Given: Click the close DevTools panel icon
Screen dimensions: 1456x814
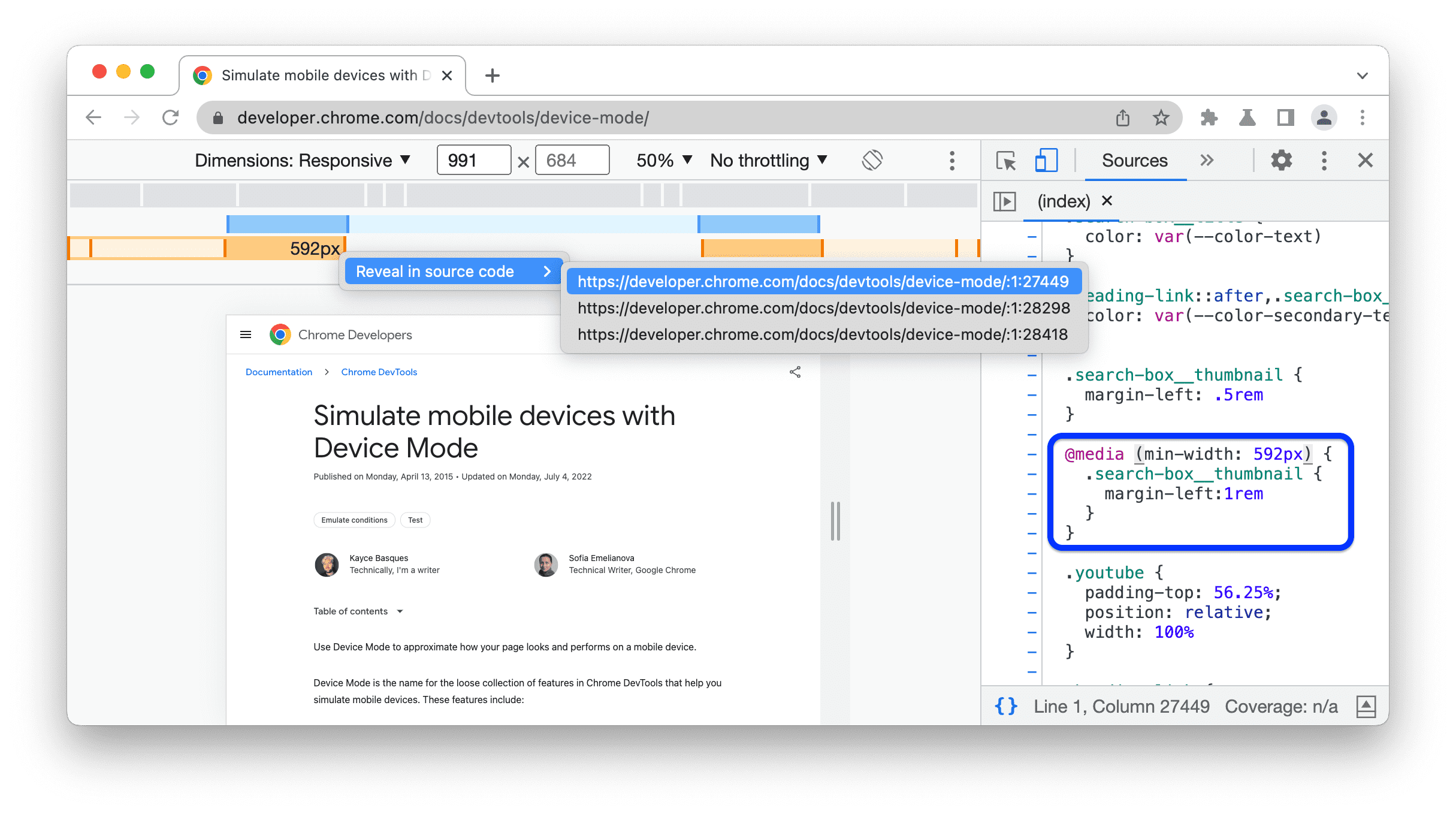Looking at the screenshot, I should click(1365, 160).
